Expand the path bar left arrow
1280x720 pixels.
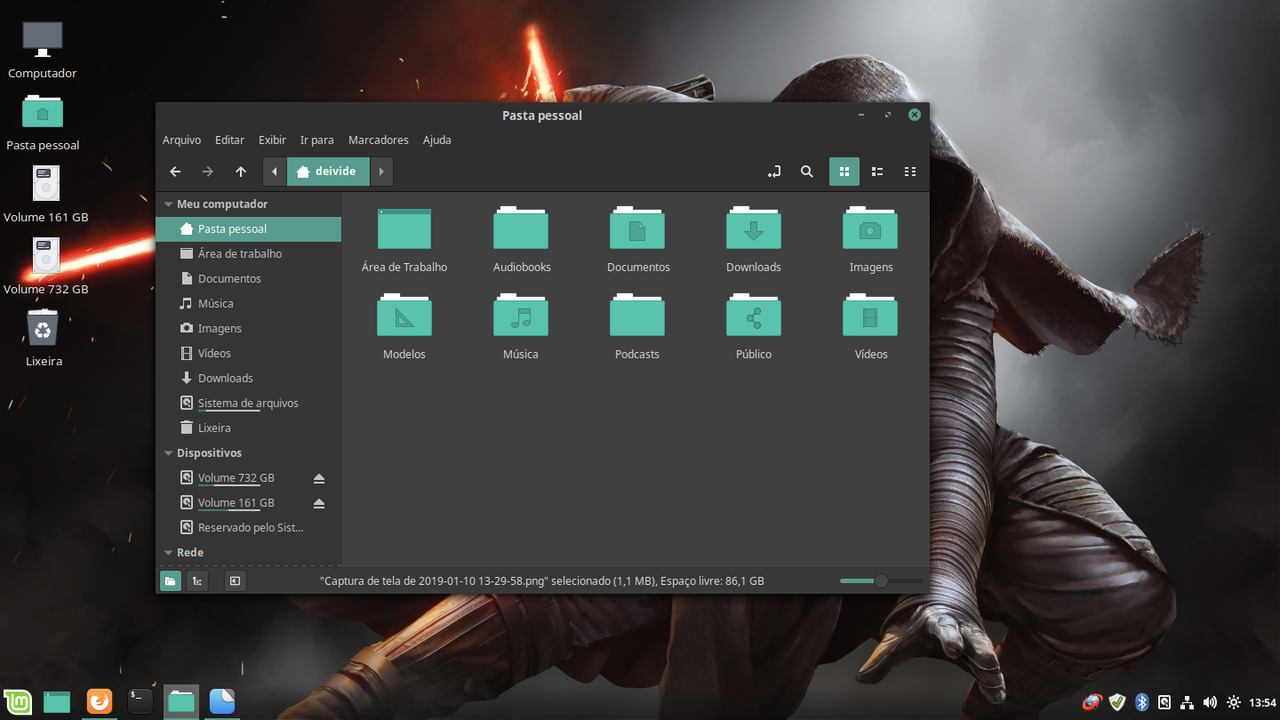click(x=275, y=171)
